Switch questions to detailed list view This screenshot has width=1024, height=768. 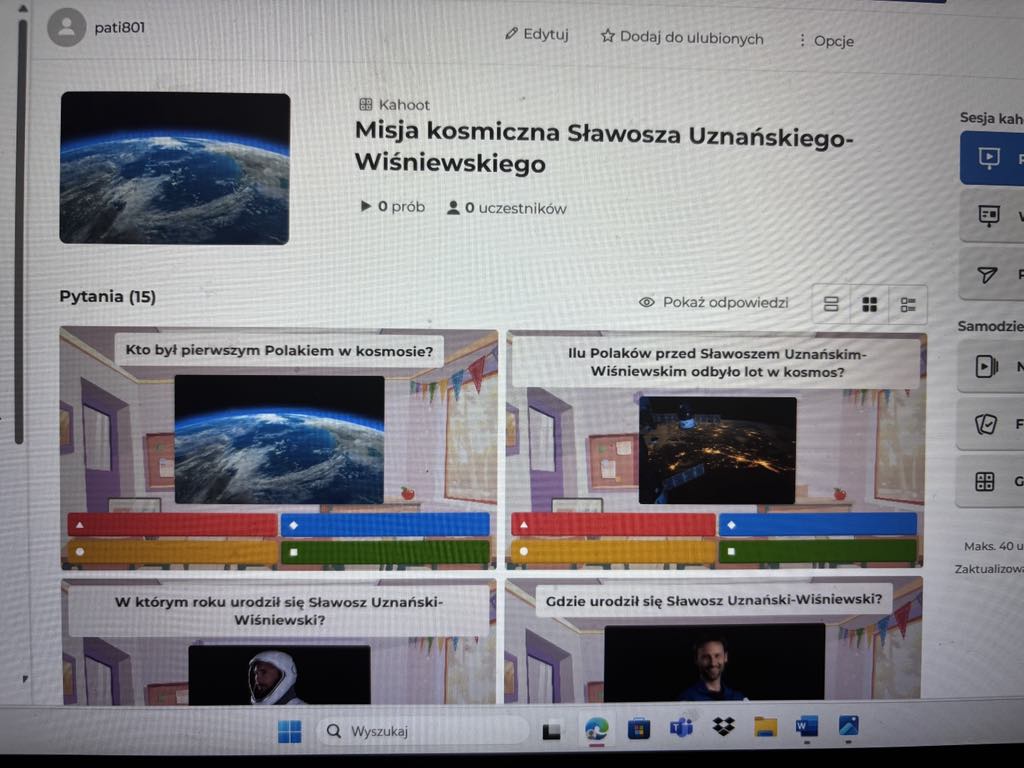point(908,304)
